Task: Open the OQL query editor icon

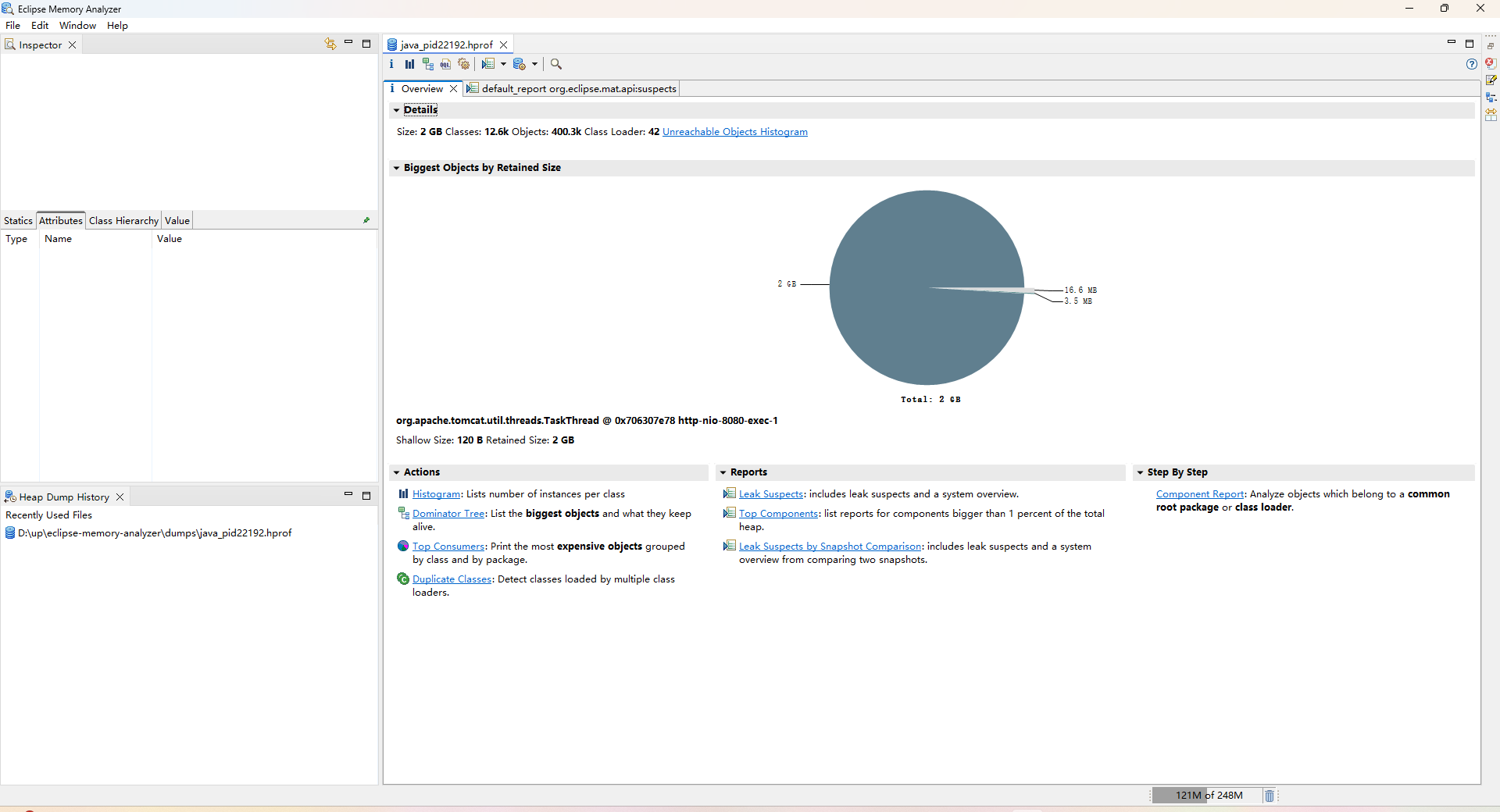Action: [x=445, y=64]
